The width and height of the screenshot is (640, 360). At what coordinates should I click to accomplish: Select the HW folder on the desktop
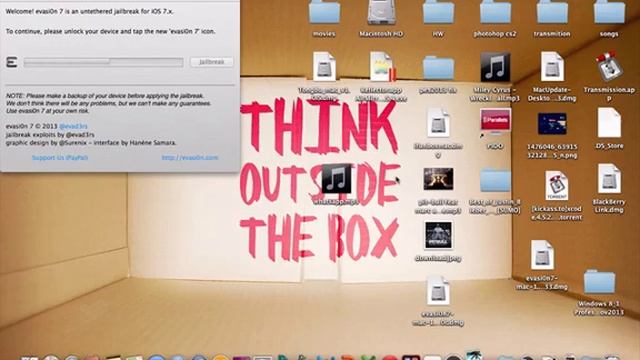(x=438, y=12)
